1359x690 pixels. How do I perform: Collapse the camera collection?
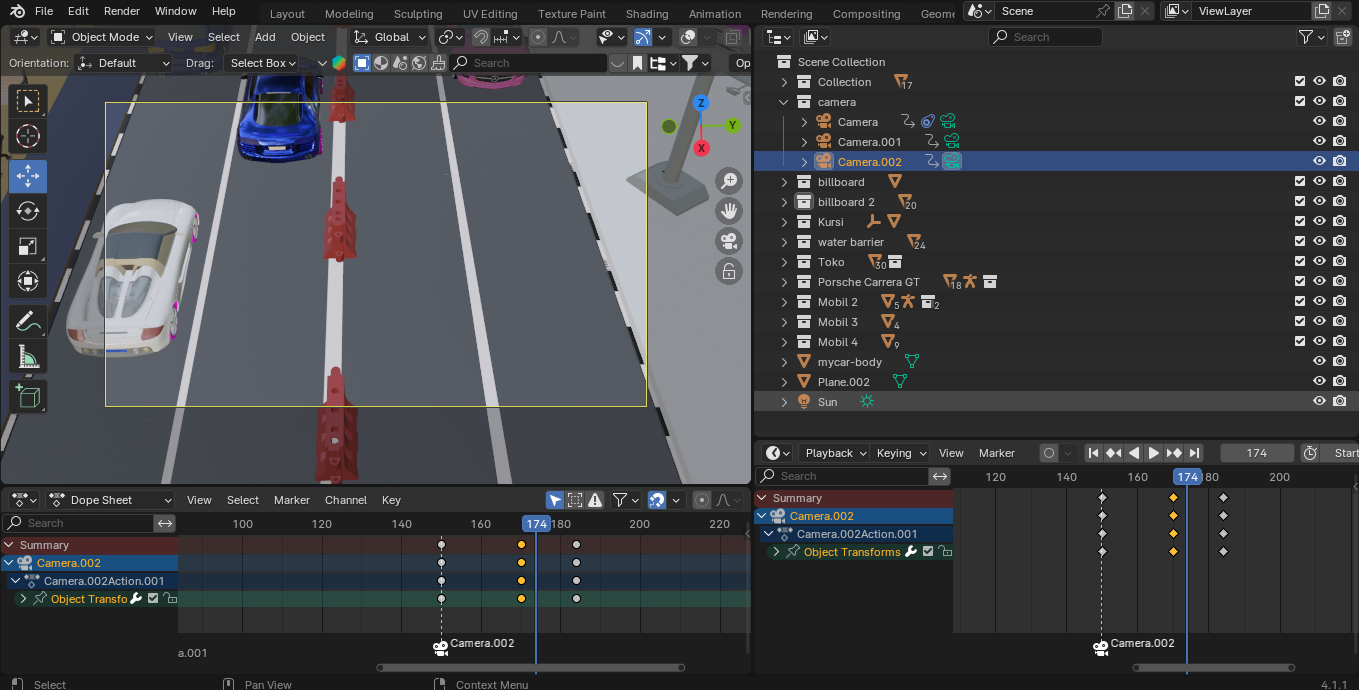[x=784, y=102]
